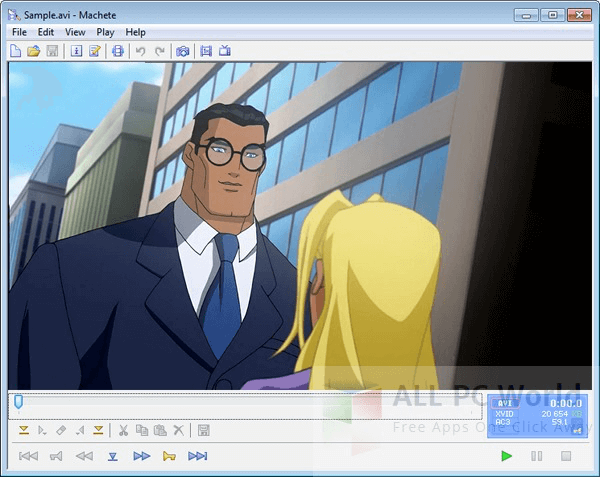Jump to selection end yellow arrow icon
This screenshot has height=477, width=600.
[98, 431]
